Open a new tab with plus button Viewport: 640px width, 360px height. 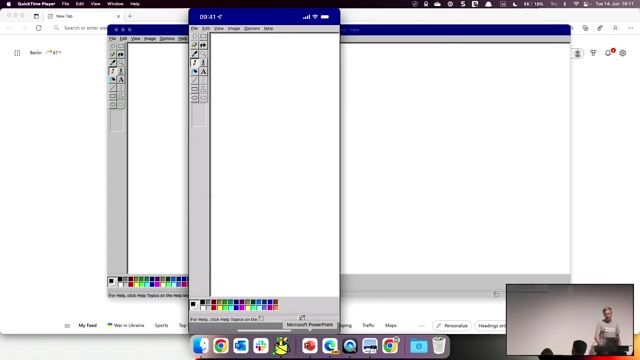130,16
